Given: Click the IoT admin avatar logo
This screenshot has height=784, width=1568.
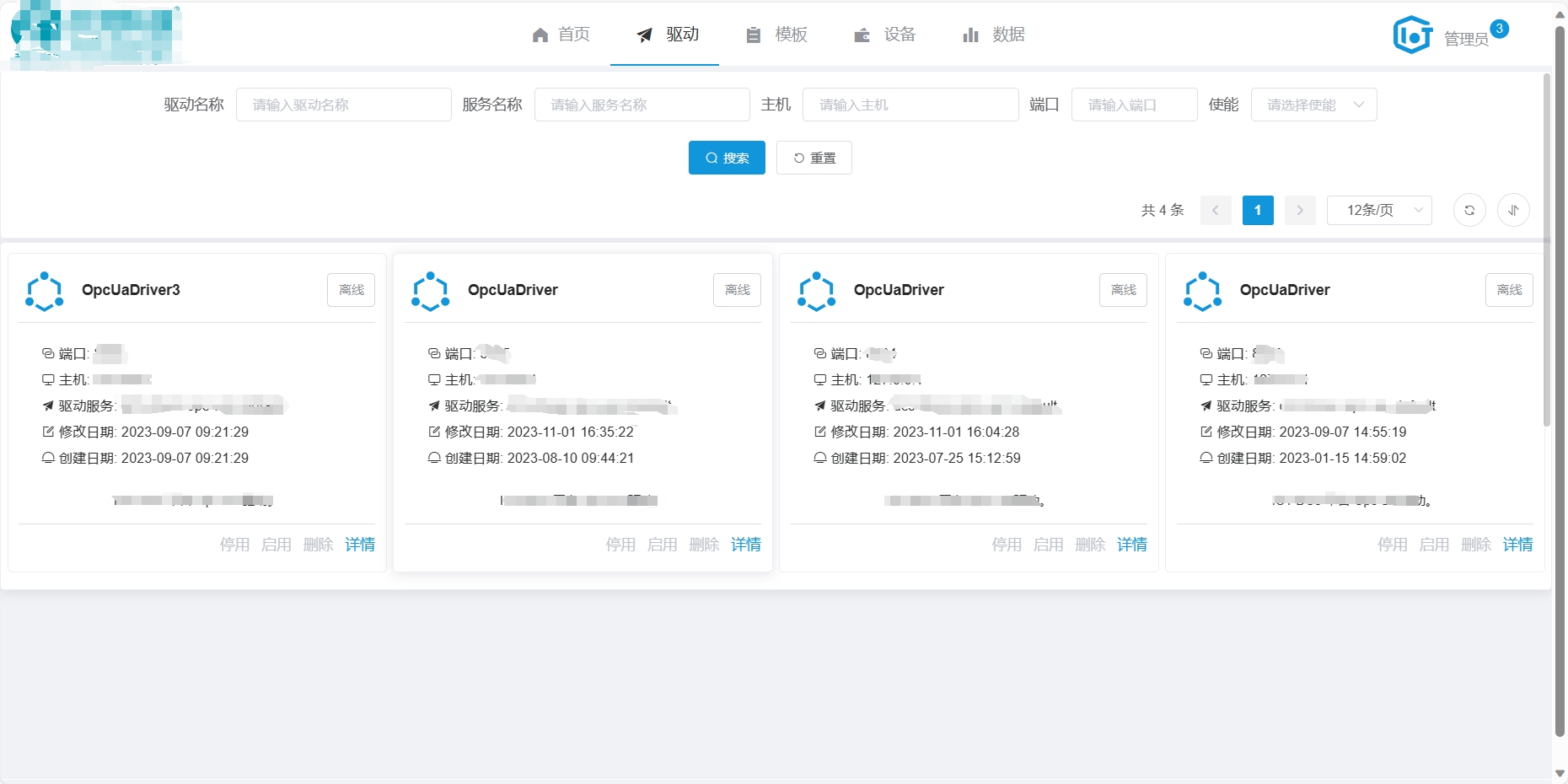Looking at the screenshot, I should (1413, 35).
